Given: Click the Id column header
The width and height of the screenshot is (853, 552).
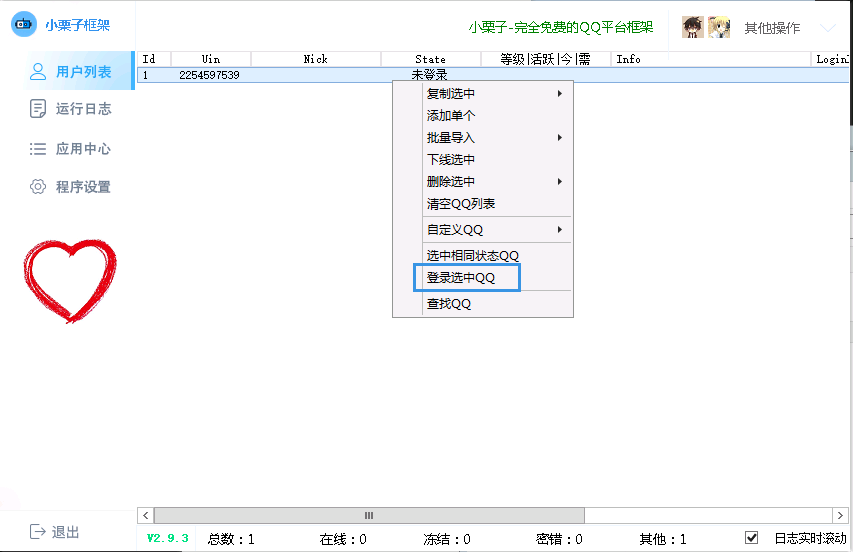Looking at the screenshot, I should (154, 59).
